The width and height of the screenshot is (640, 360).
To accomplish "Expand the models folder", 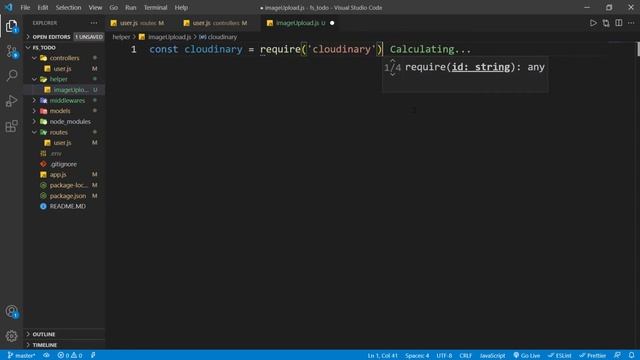I will 64,111.
